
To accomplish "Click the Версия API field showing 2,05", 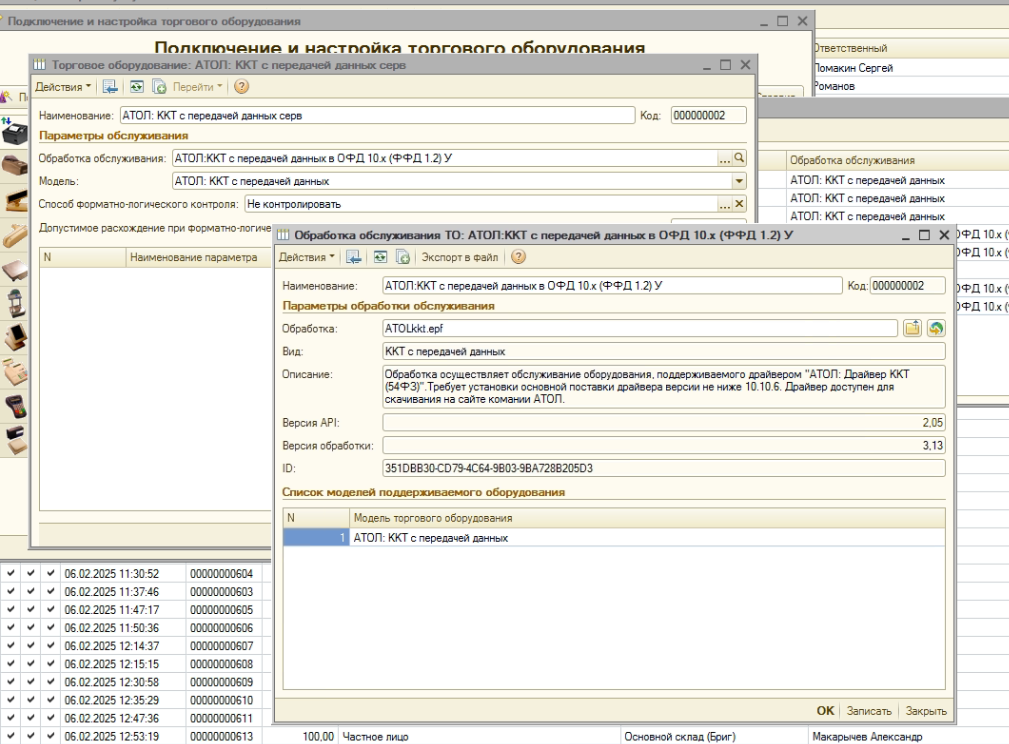I will 663,422.
